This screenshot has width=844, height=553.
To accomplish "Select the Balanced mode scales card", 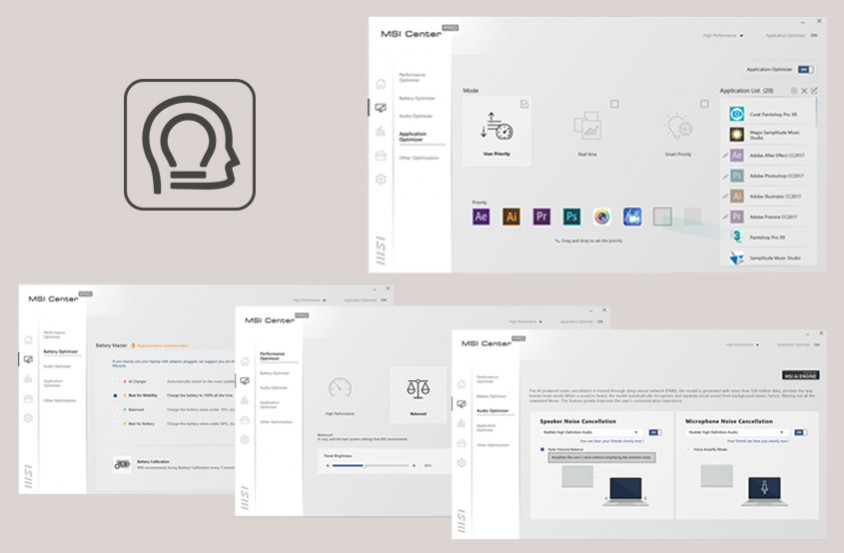I will tap(418, 394).
